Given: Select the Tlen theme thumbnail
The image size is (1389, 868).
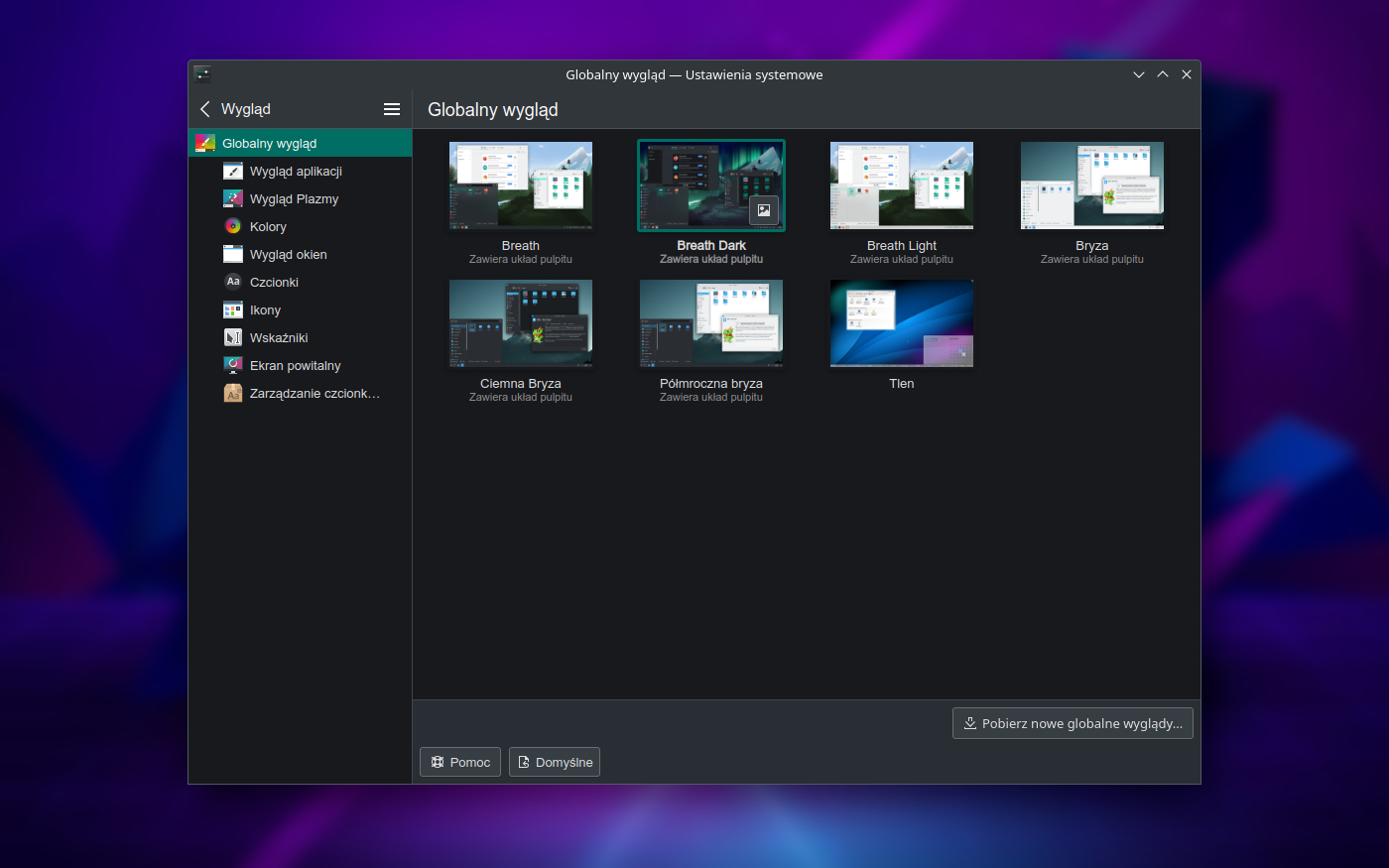Looking at the screenshot, I should (901, 323).
